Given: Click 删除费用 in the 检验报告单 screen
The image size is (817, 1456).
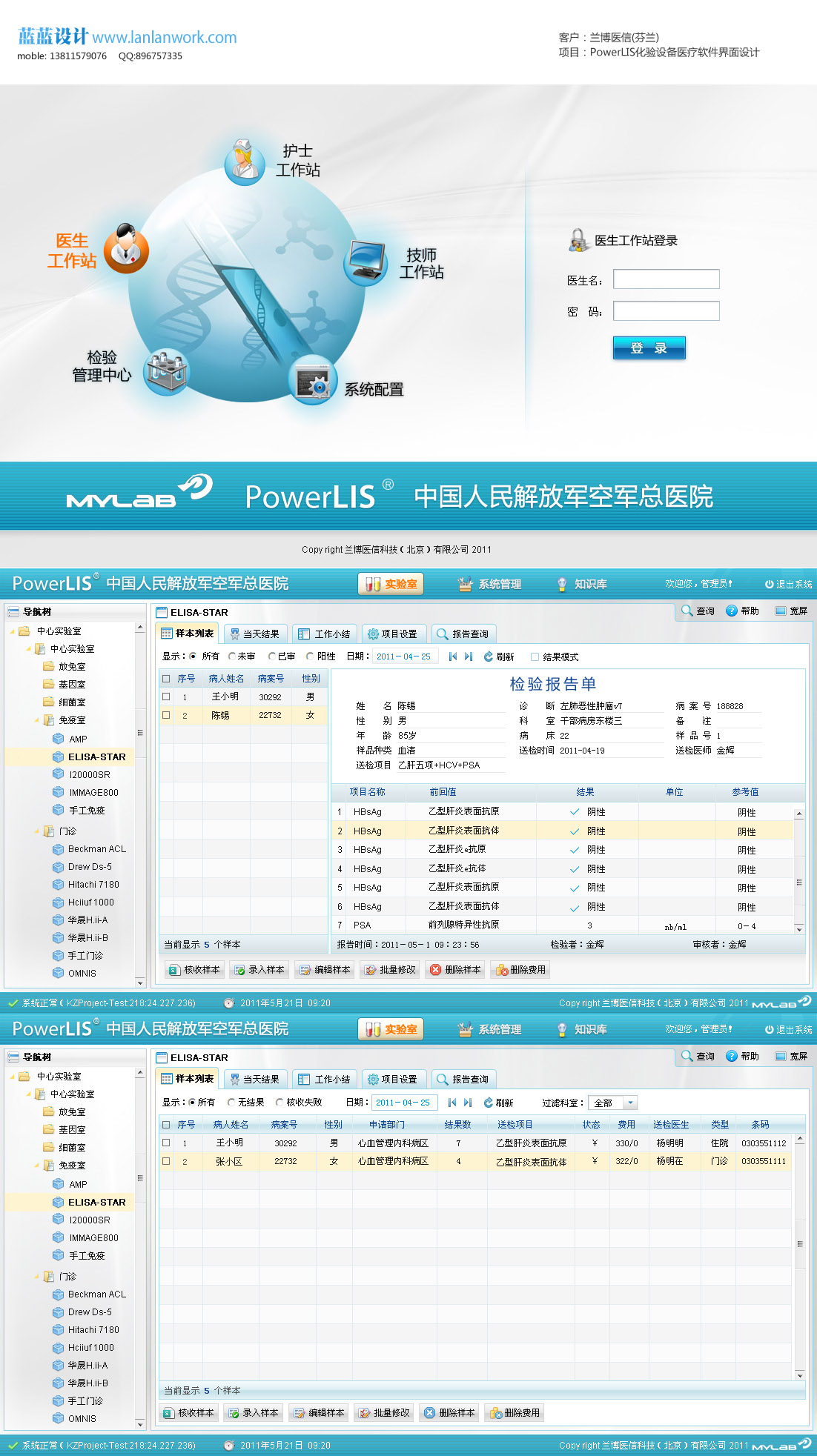Looking at the screenshot, I should point(520,969).
